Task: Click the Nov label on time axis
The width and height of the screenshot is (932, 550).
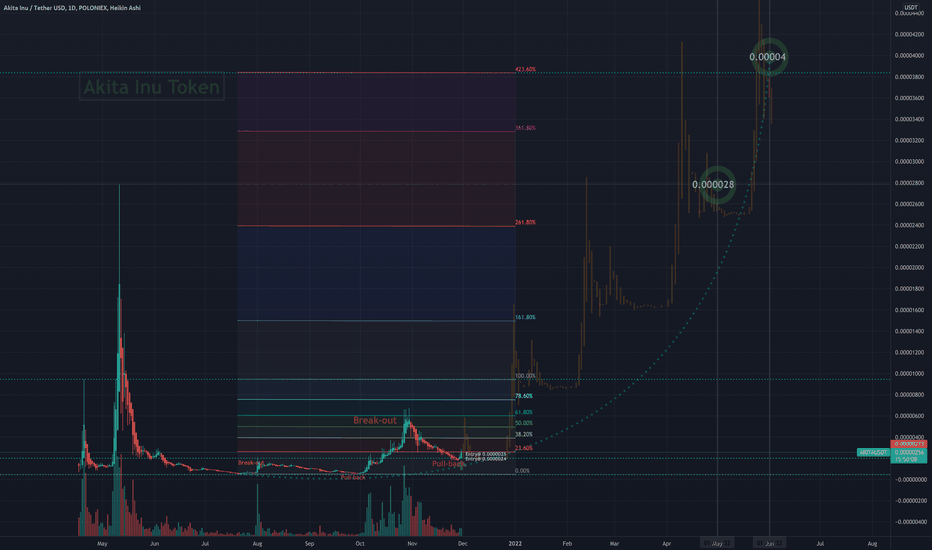Action: click(412, 543)
